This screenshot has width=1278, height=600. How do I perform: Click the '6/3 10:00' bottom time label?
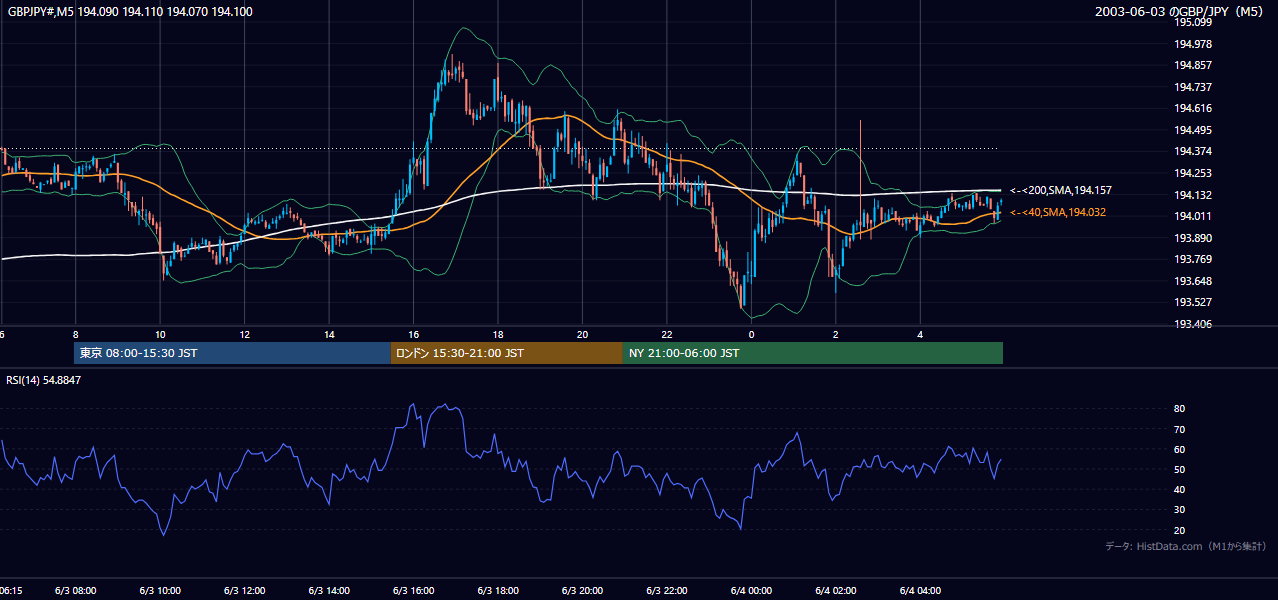[160, 591]
